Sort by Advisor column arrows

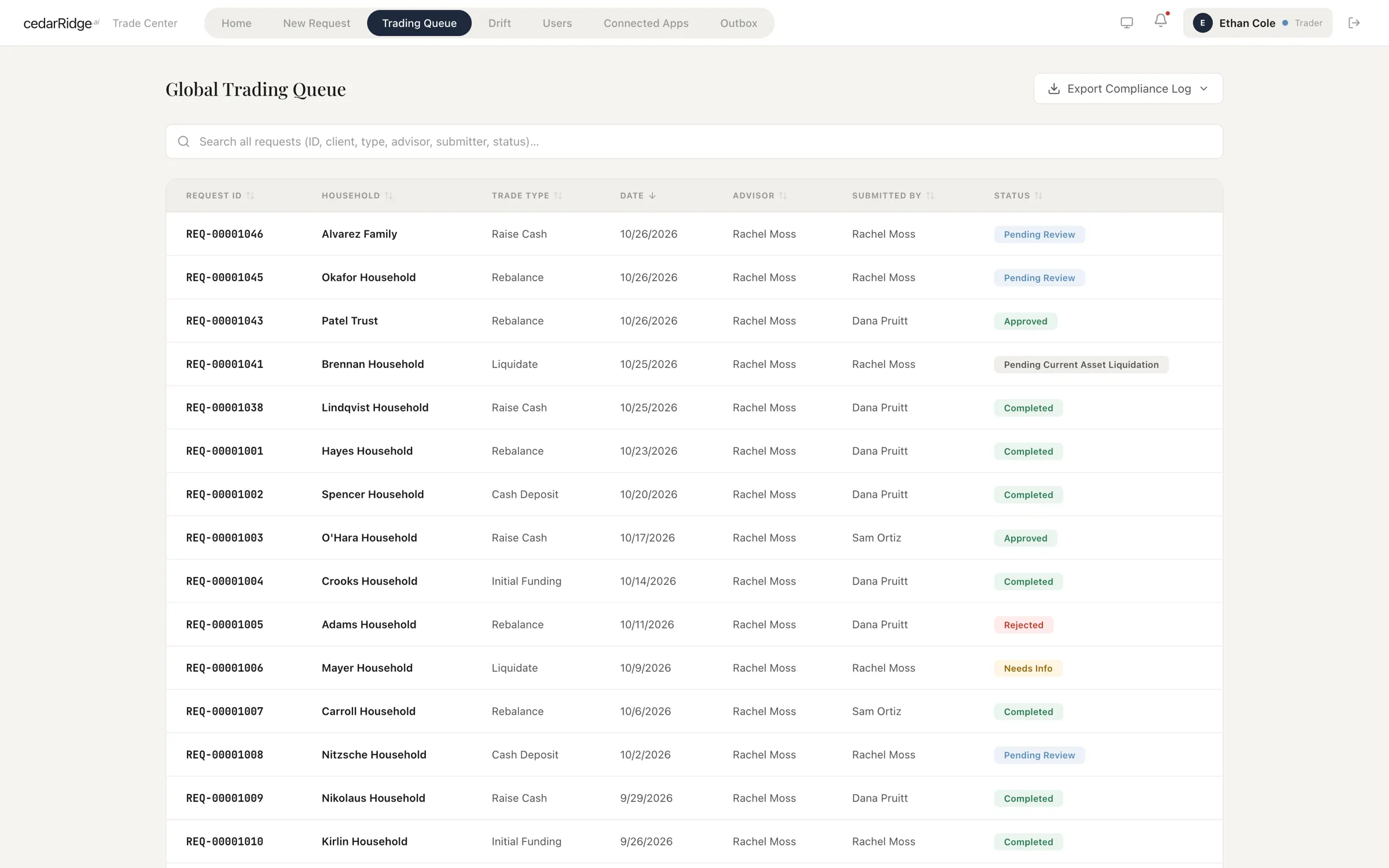coord(783,196)
